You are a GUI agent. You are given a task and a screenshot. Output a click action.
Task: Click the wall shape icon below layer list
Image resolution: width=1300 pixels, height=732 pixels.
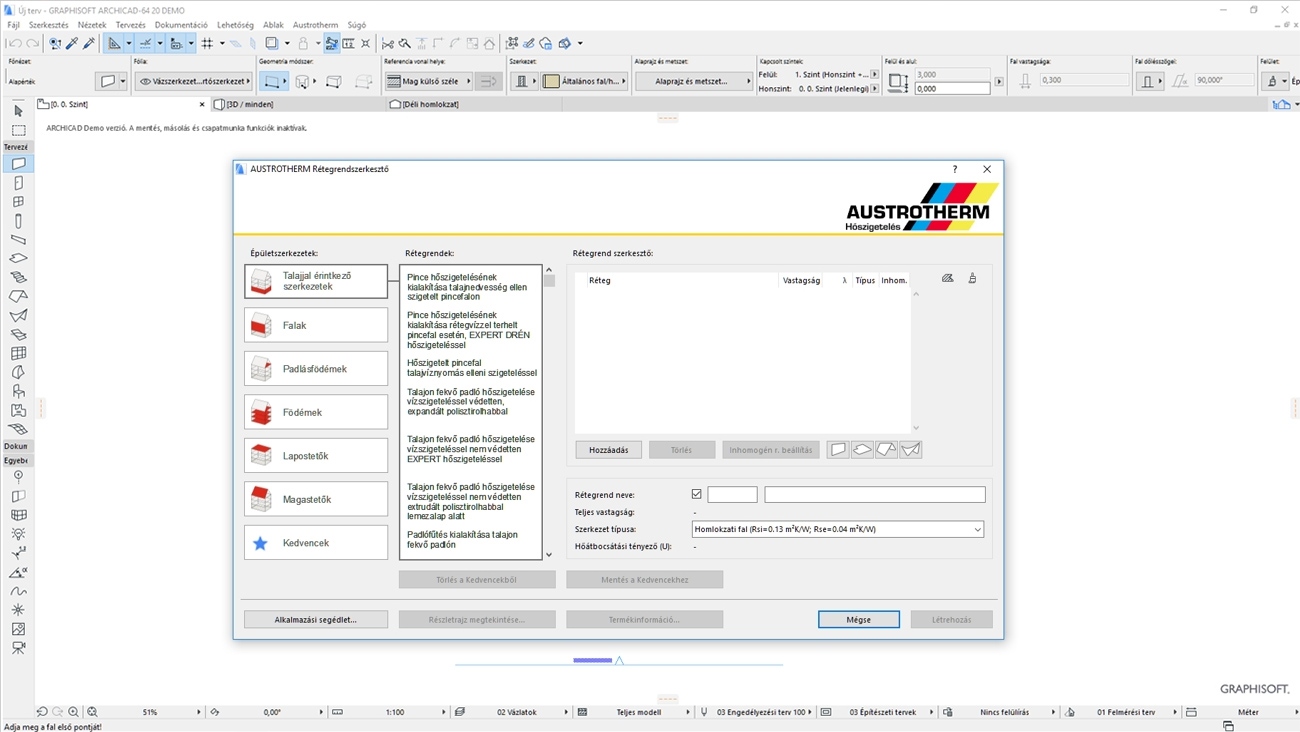pos(838,450)
